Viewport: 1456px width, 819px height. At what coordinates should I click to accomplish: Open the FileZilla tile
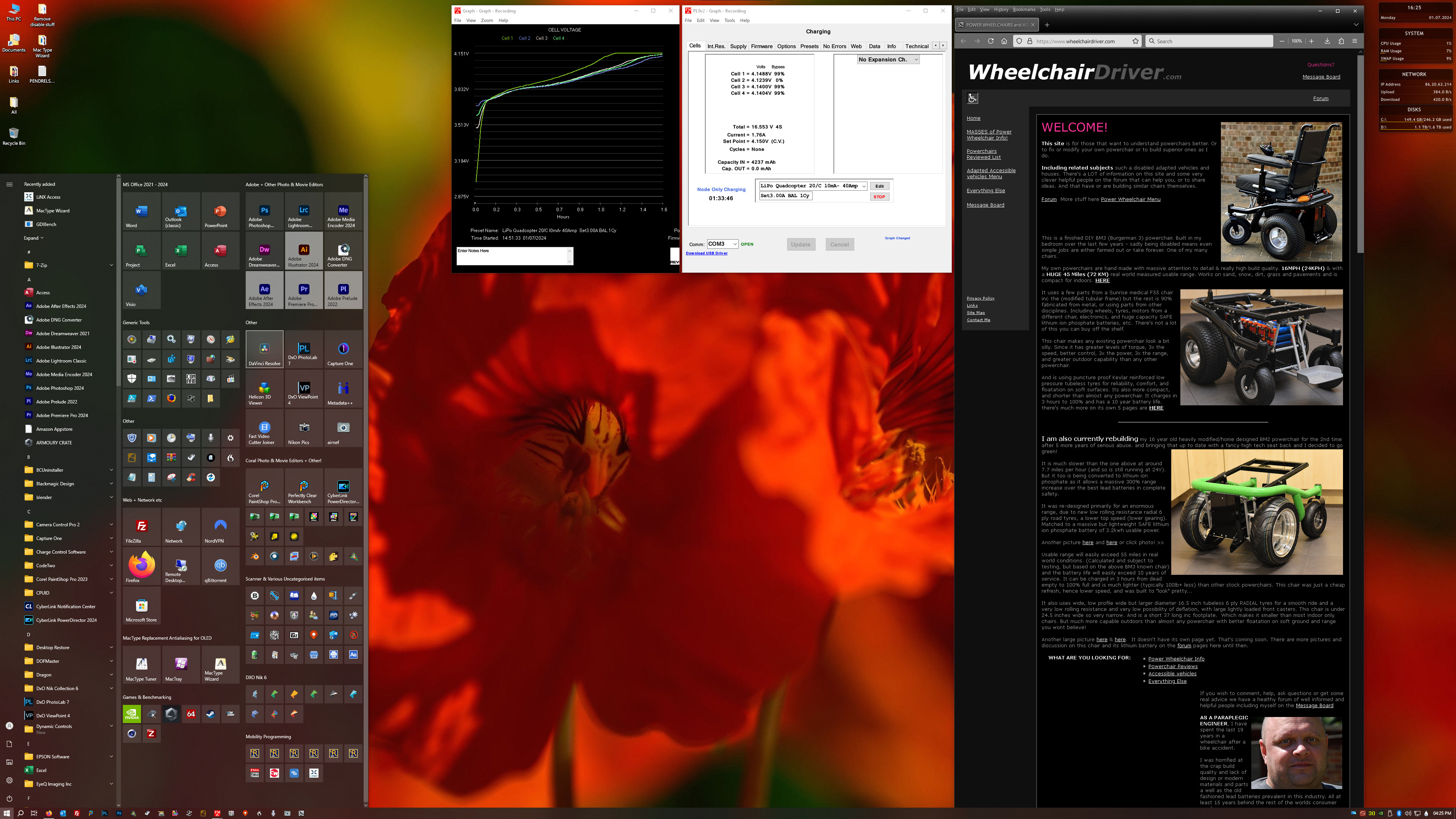click(141, 527)
